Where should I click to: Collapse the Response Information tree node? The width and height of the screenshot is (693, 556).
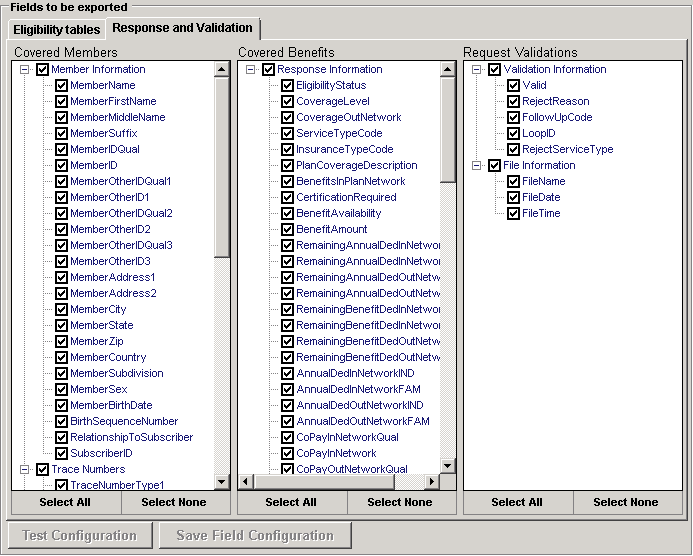(x=249, y=70)
